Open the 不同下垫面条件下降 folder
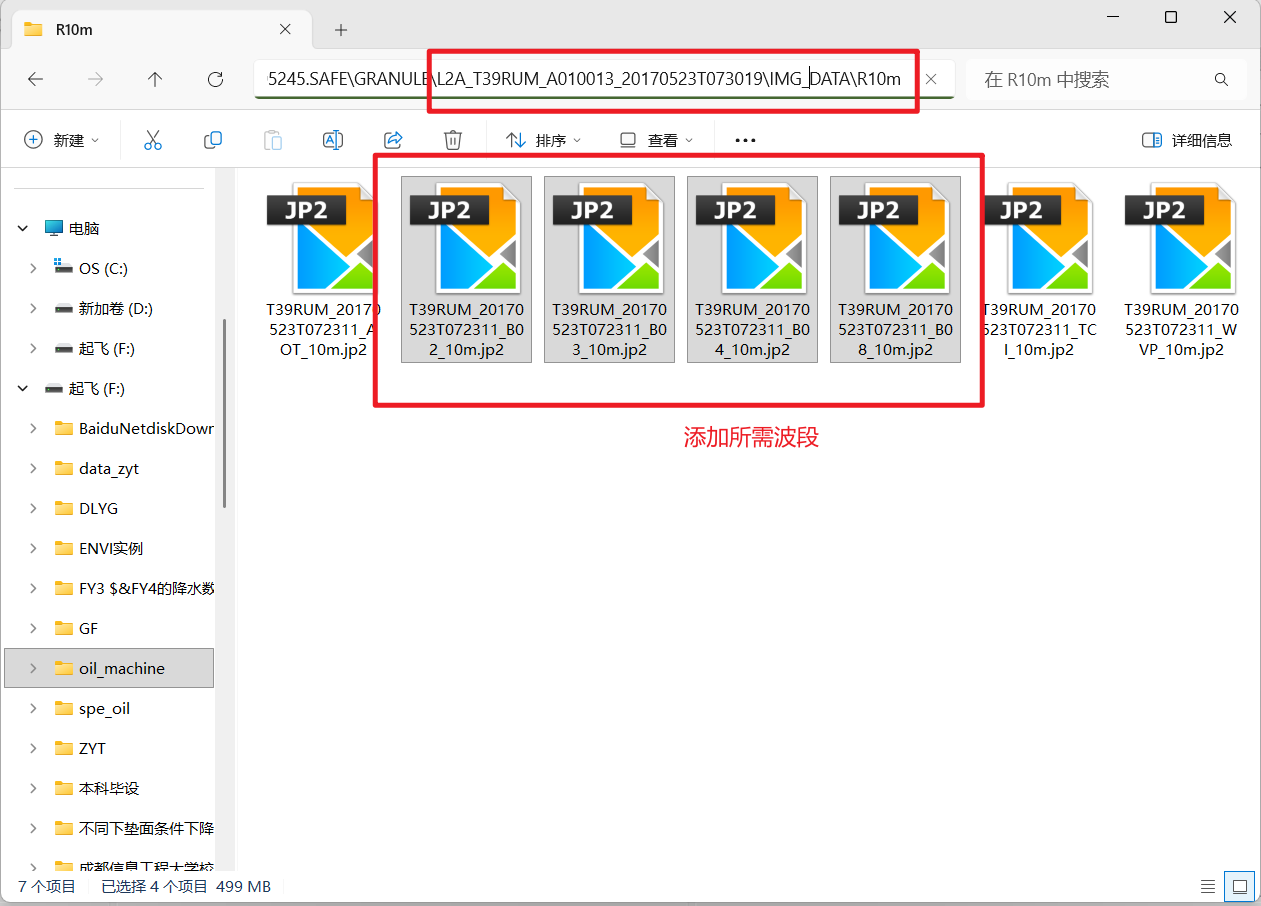Viewport: 1261px width, 906px height. pyautogui.click(x=146, y=828)
